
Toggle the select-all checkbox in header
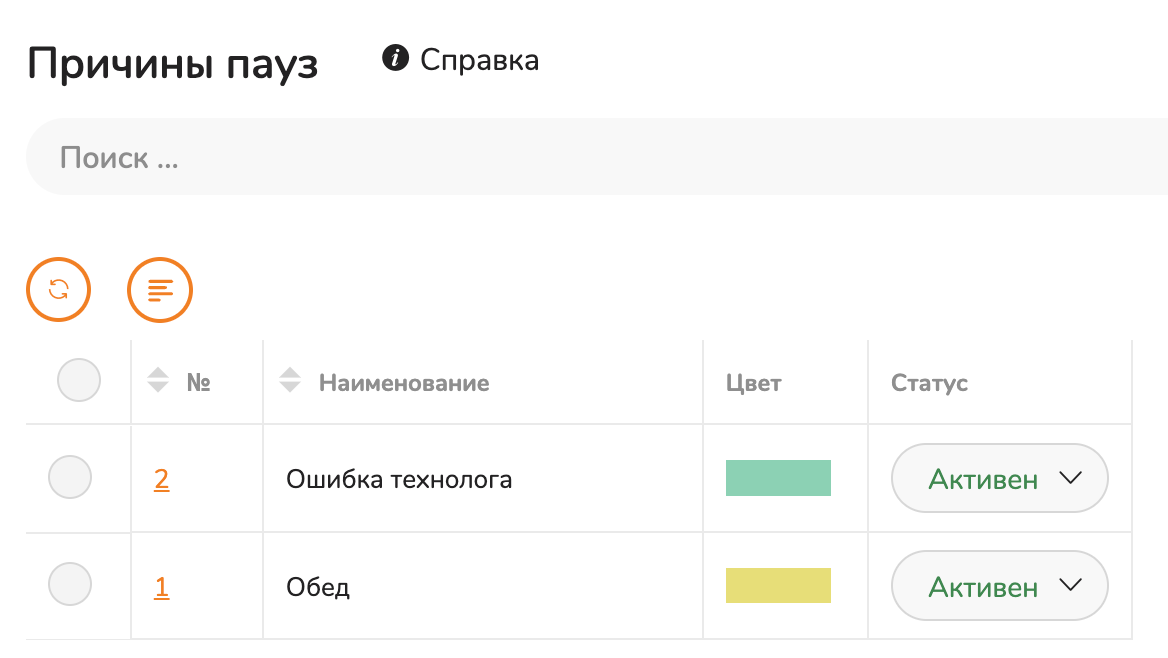pos(79,380)
